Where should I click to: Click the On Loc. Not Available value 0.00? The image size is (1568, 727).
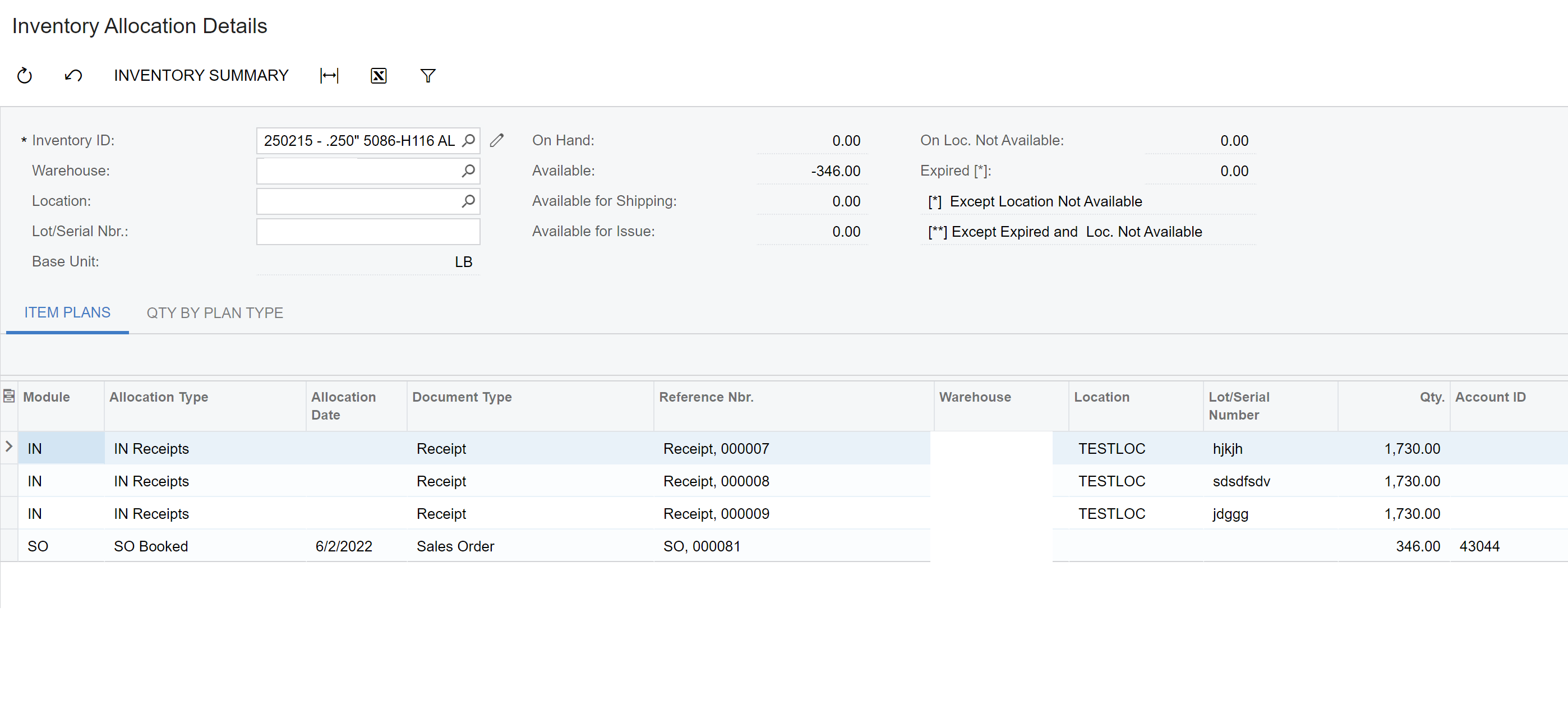[1234, 141]
